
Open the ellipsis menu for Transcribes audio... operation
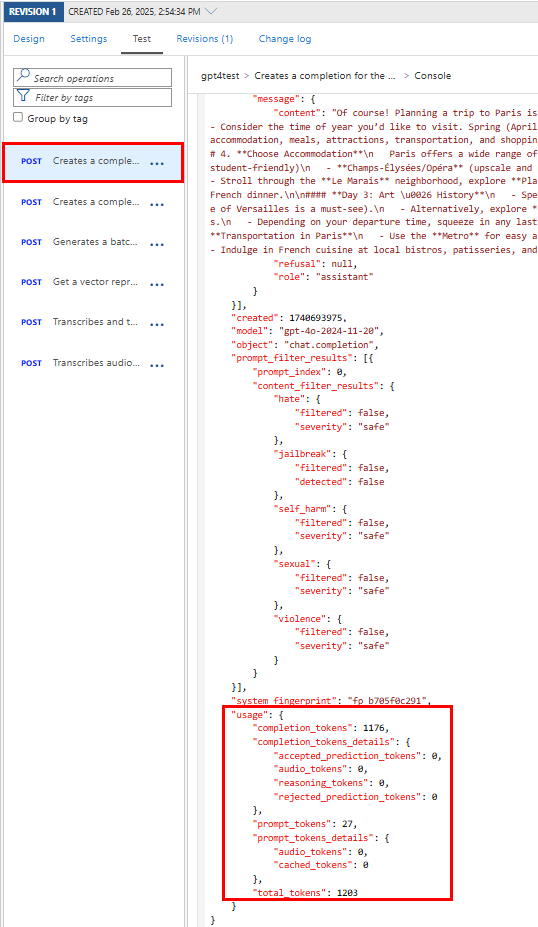point(157,366)
